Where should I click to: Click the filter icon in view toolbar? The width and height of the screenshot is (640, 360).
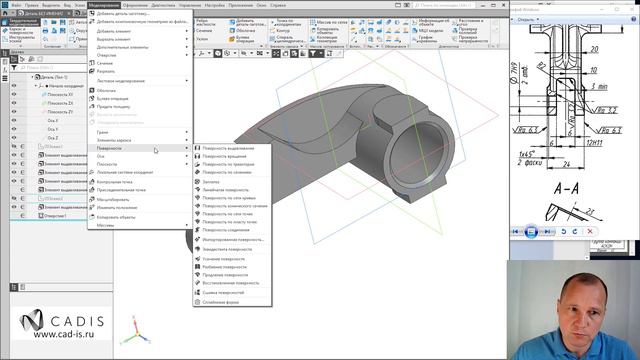coord(313,53)
